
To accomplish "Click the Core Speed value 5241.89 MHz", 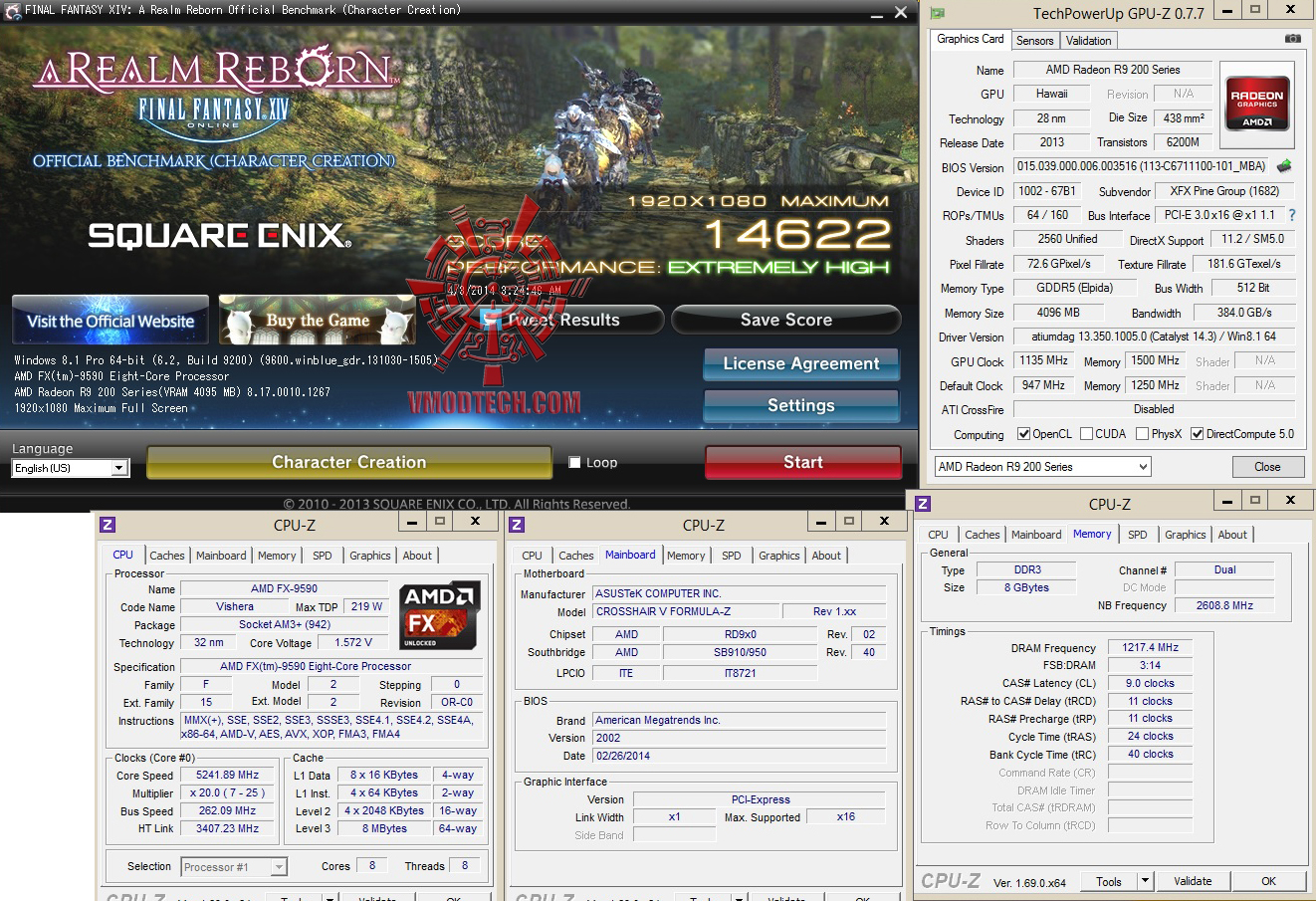I will click(228, 775).
